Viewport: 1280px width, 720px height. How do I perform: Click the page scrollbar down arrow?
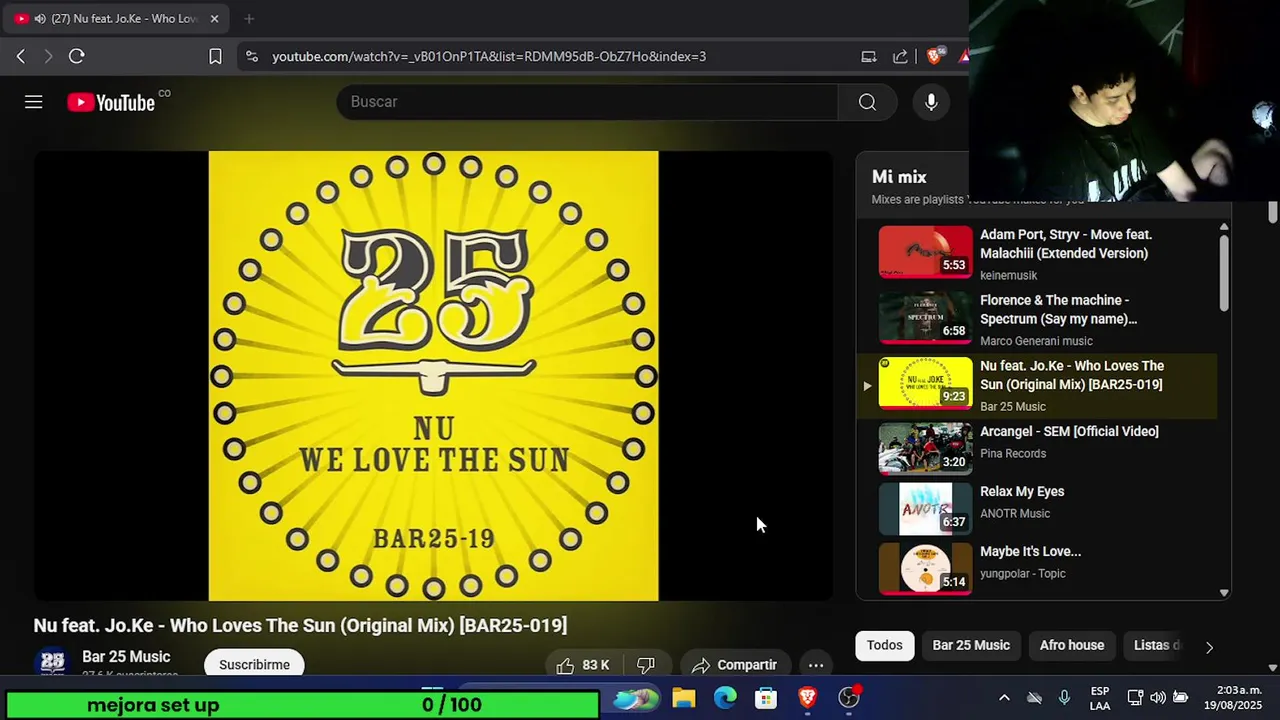[1272, 667]
